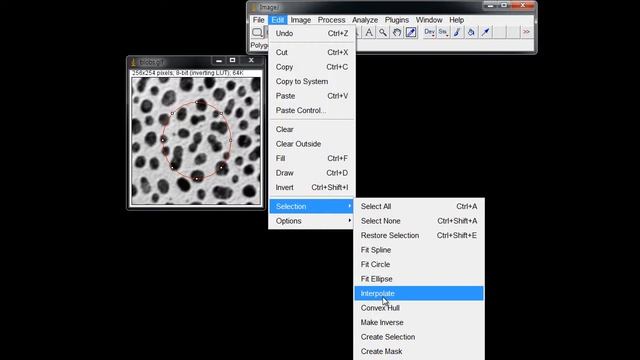Choose Fit Ellipse entry

pyautogui.click(x=419, y=279)
